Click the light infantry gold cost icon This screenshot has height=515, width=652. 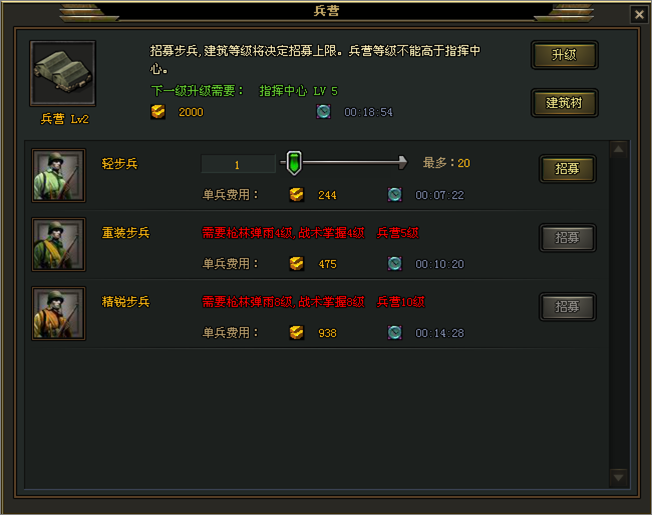click(x=296, y=194)
